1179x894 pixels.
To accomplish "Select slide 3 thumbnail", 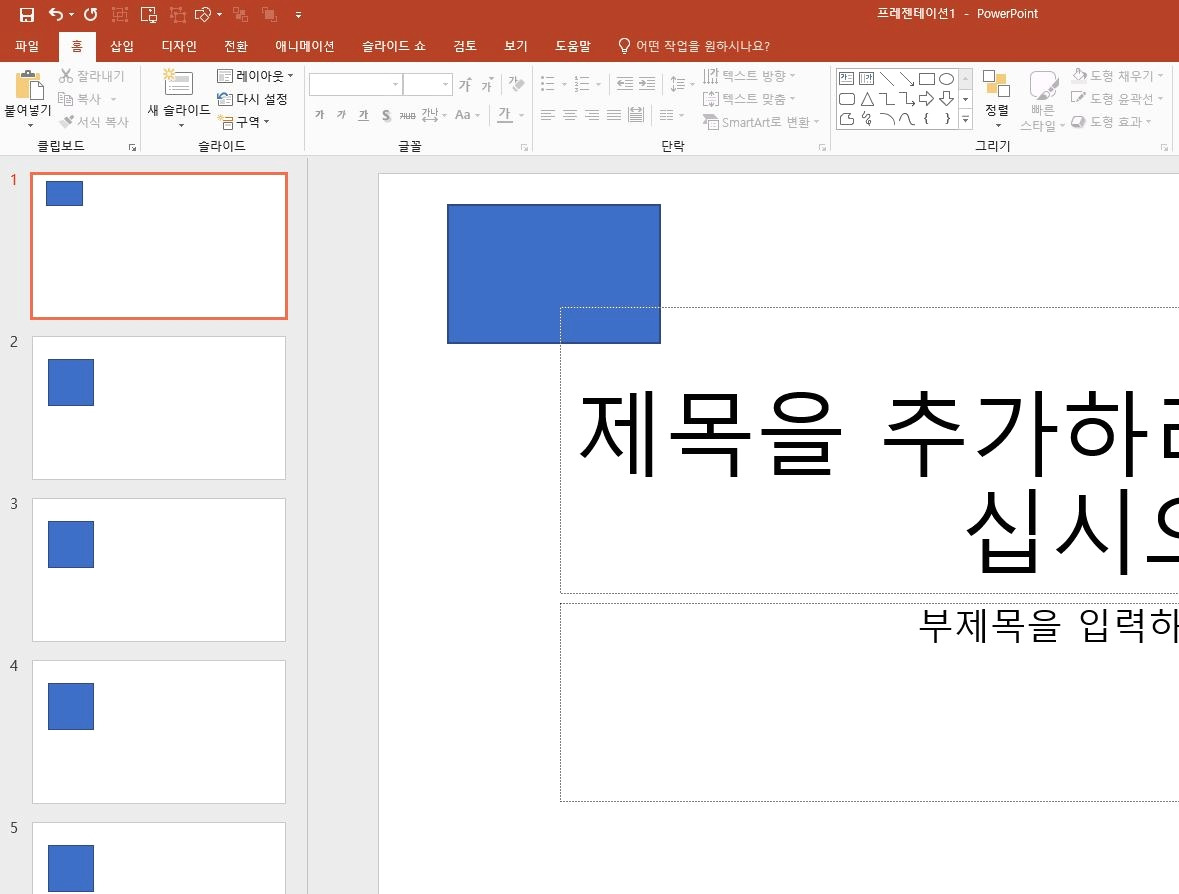I will [159, 570].
